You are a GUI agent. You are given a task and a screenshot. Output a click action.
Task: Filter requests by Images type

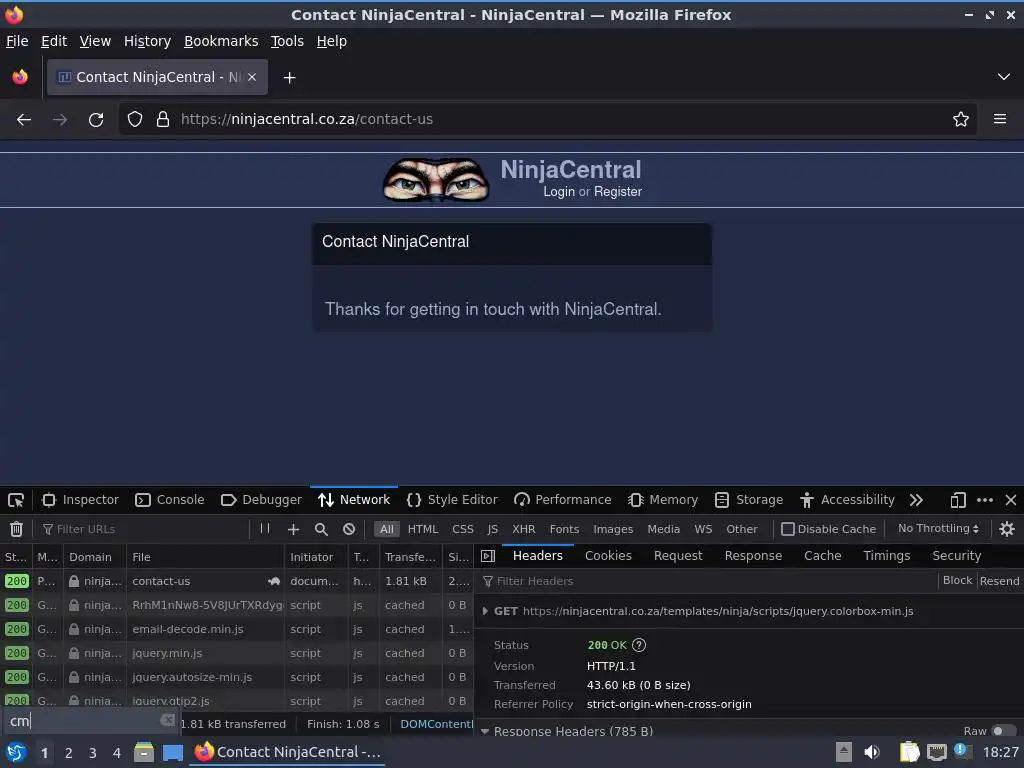coord(613,529)
